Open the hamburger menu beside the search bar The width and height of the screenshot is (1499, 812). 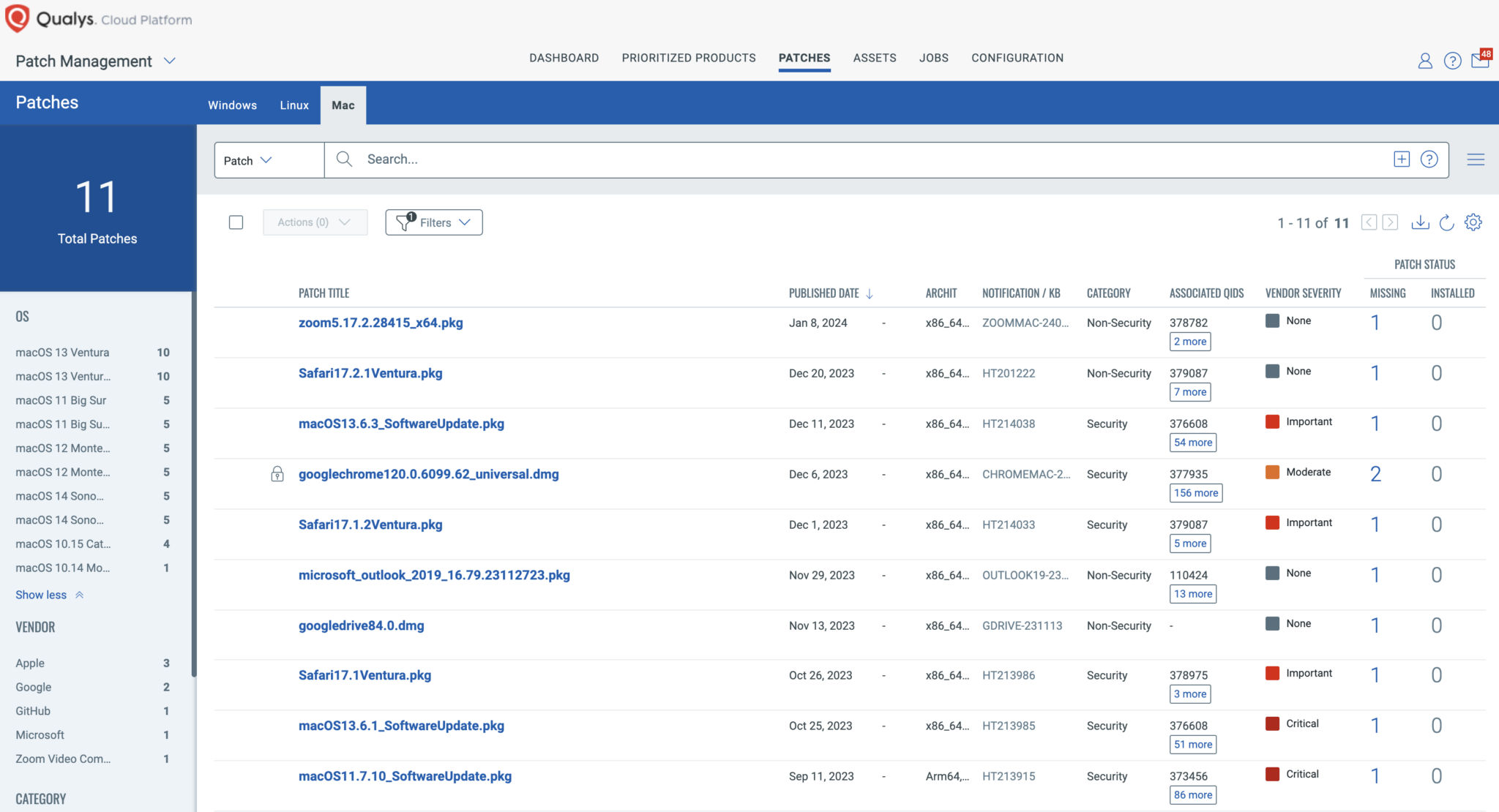1476,159
